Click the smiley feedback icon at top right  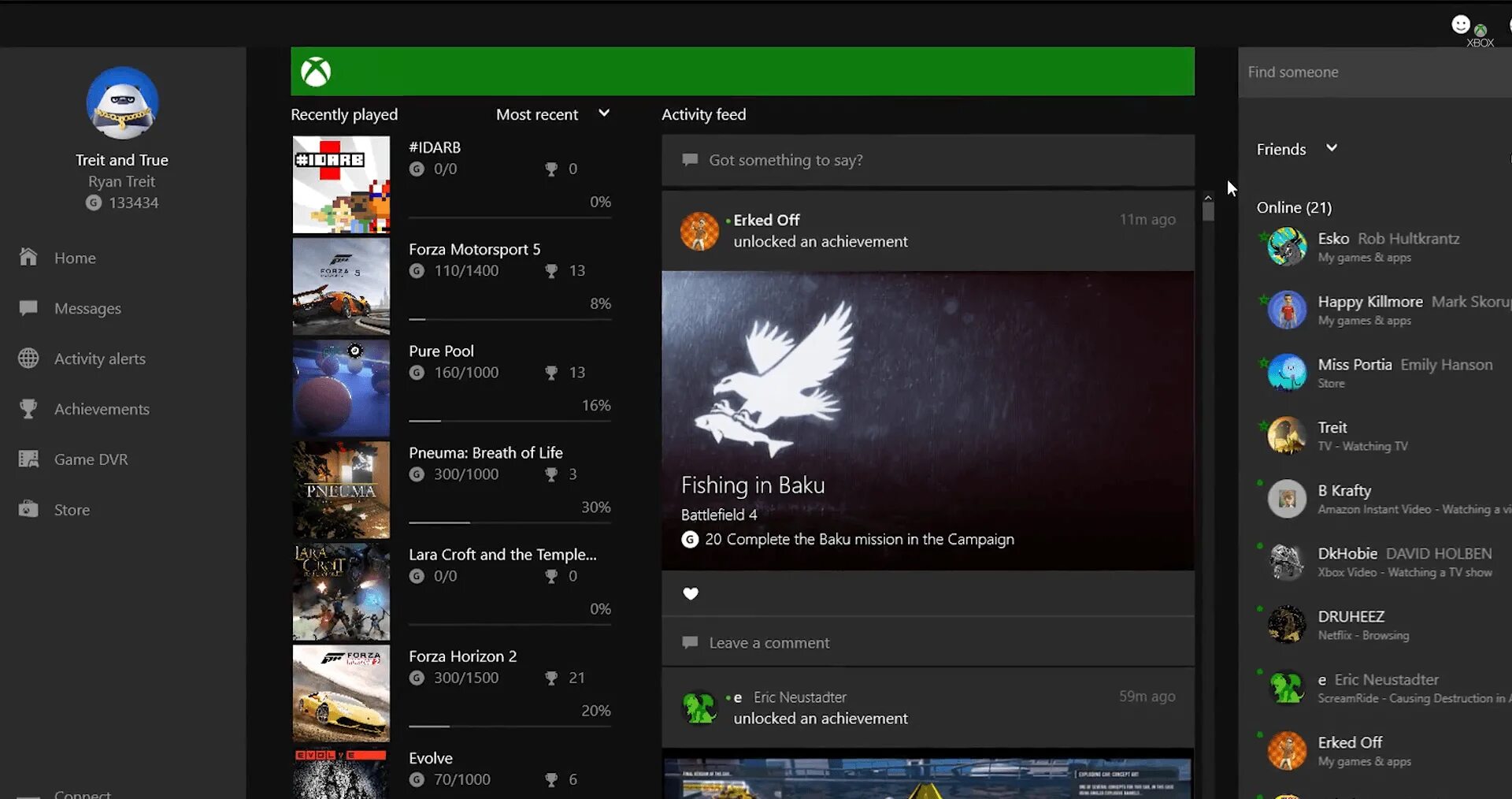[x=1461, y=24]
